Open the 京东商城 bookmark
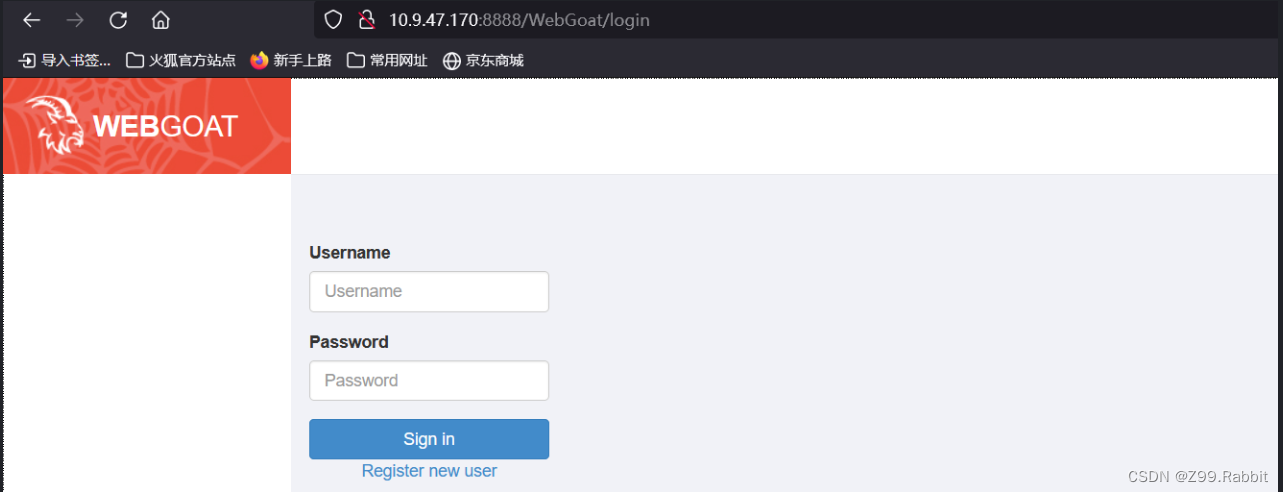1283x492 pixels. point(483,61)
